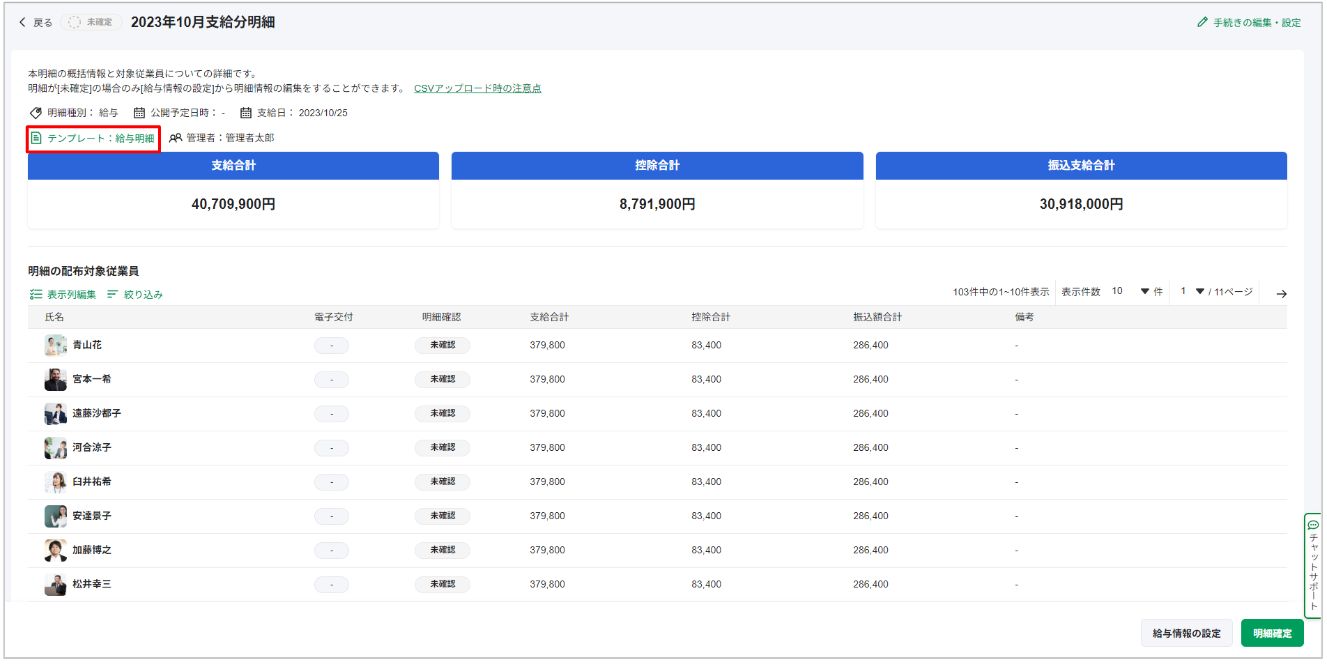Go to next page with right arrow

[1281, 293]
